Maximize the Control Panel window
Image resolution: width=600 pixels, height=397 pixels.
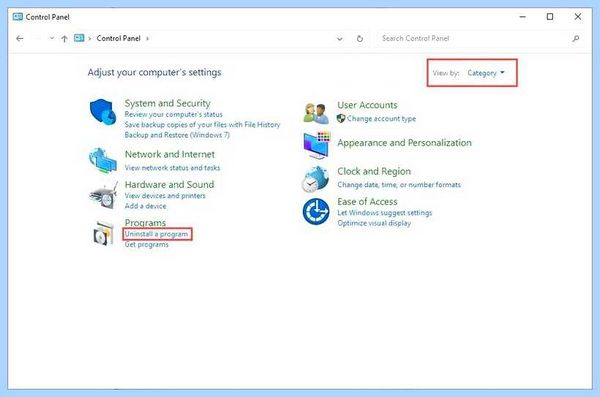(x=550, y=17)
